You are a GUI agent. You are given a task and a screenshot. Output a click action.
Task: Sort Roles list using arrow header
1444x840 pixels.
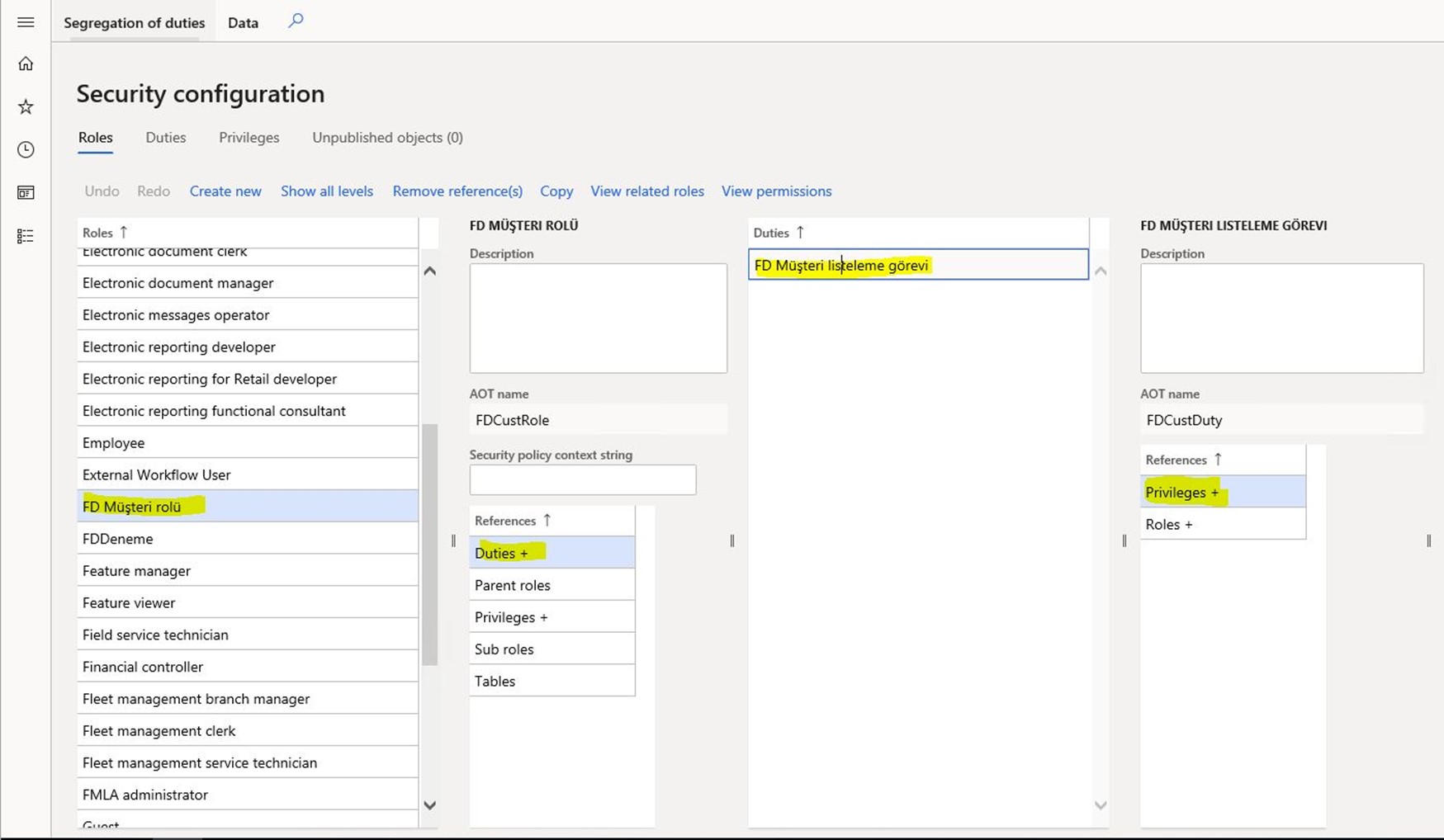[105, 233]
